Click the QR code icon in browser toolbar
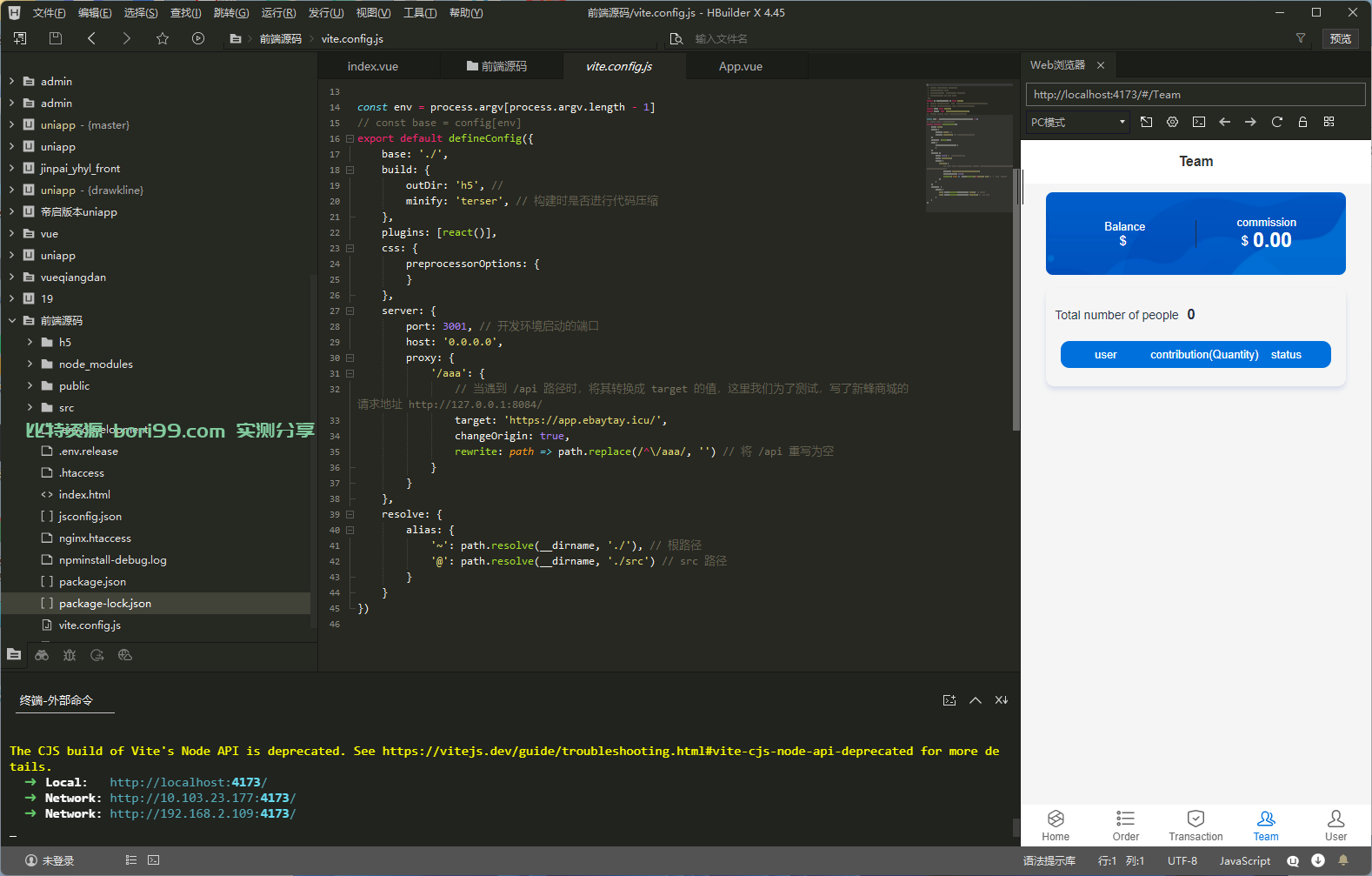 point(1329,122)
